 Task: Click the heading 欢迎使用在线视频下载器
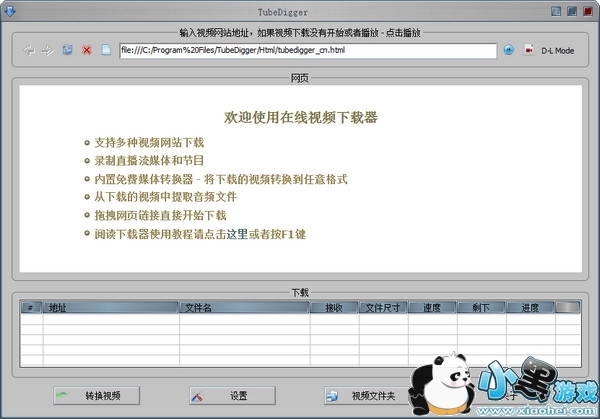point(301,117)
